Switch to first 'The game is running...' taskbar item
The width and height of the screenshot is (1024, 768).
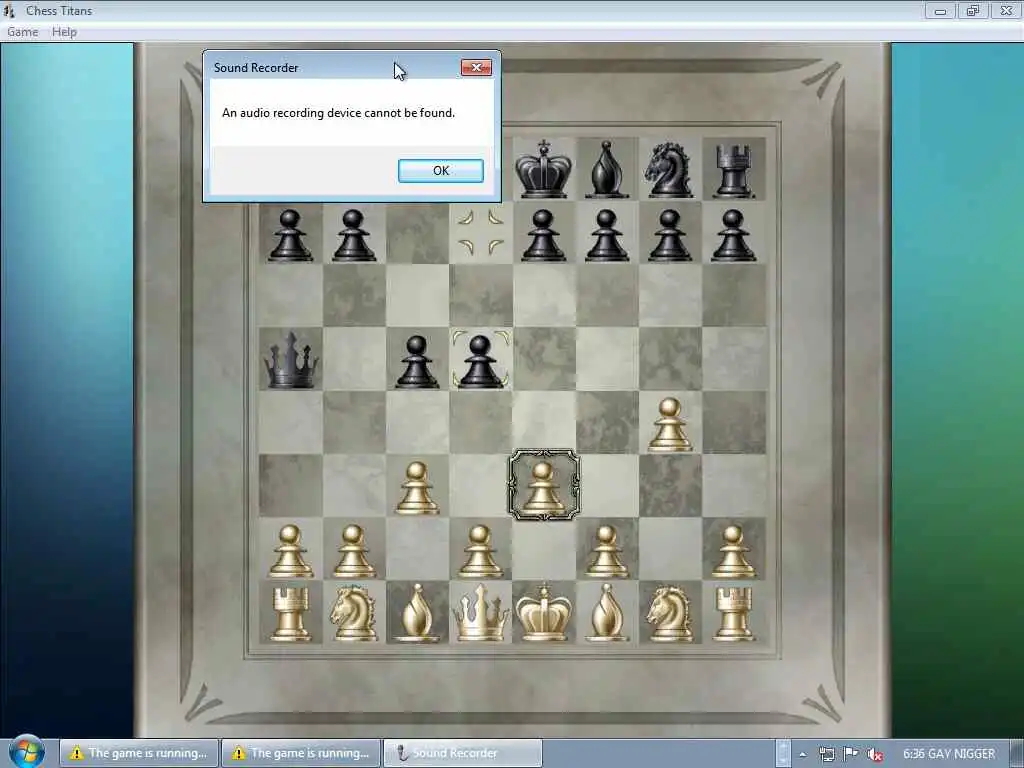tap(139, 753)
